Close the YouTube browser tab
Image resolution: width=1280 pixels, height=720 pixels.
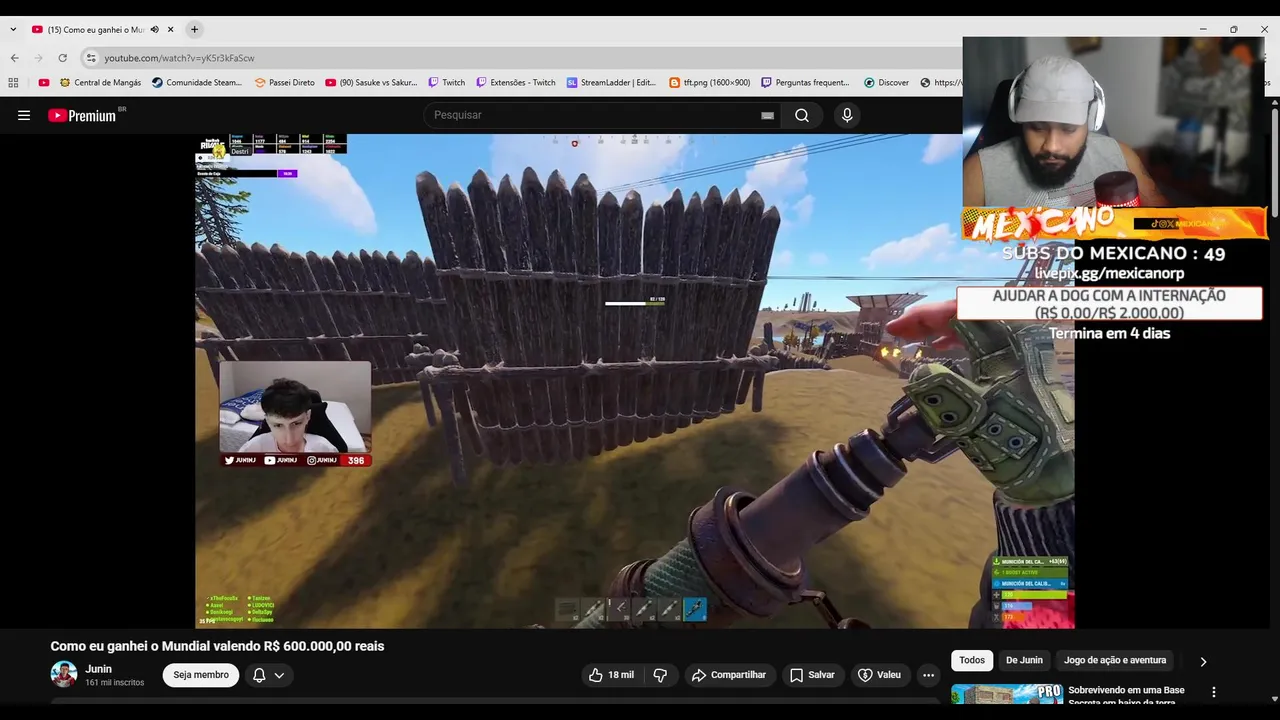[171, 30]
